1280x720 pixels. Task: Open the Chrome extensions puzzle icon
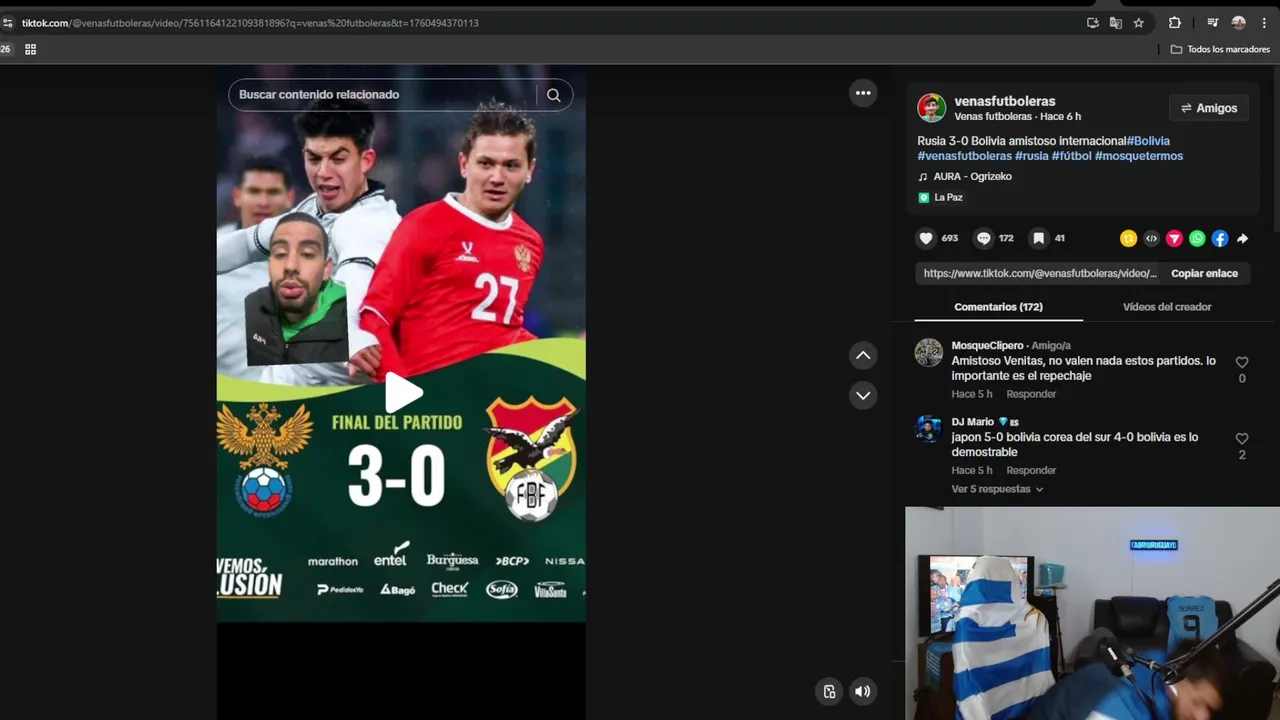click(x=1175, y=23)
